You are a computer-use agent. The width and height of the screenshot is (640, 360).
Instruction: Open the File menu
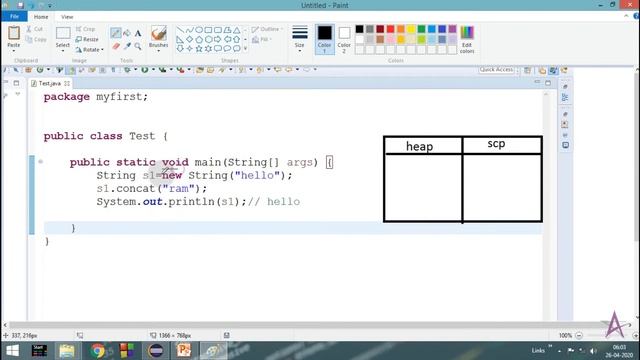(x=14, y=16)
